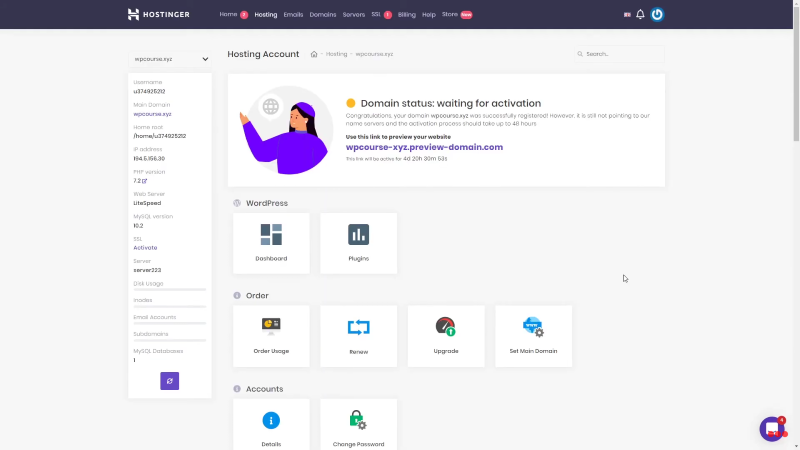Click the Renew hosting icon
The height and width of the screenshot is (450, 800).
[358, 327]
